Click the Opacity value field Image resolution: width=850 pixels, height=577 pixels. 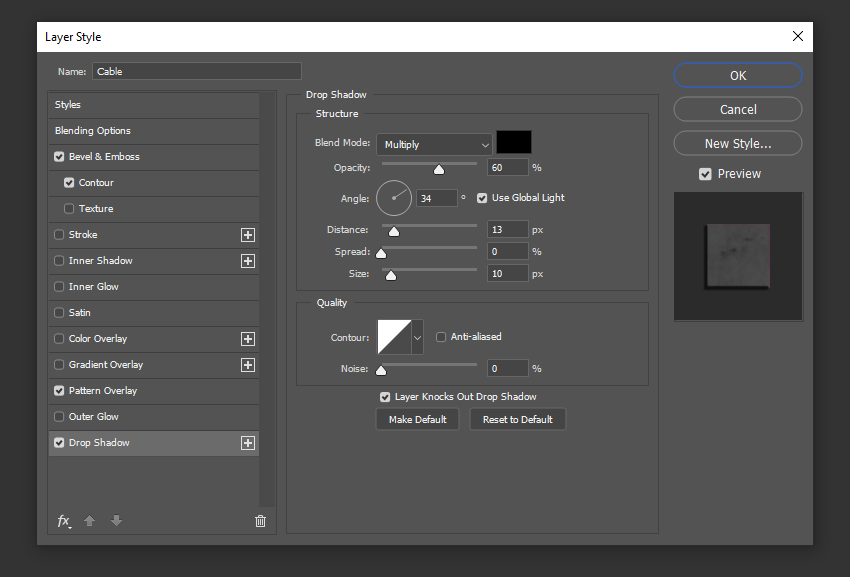click(508, 168)
